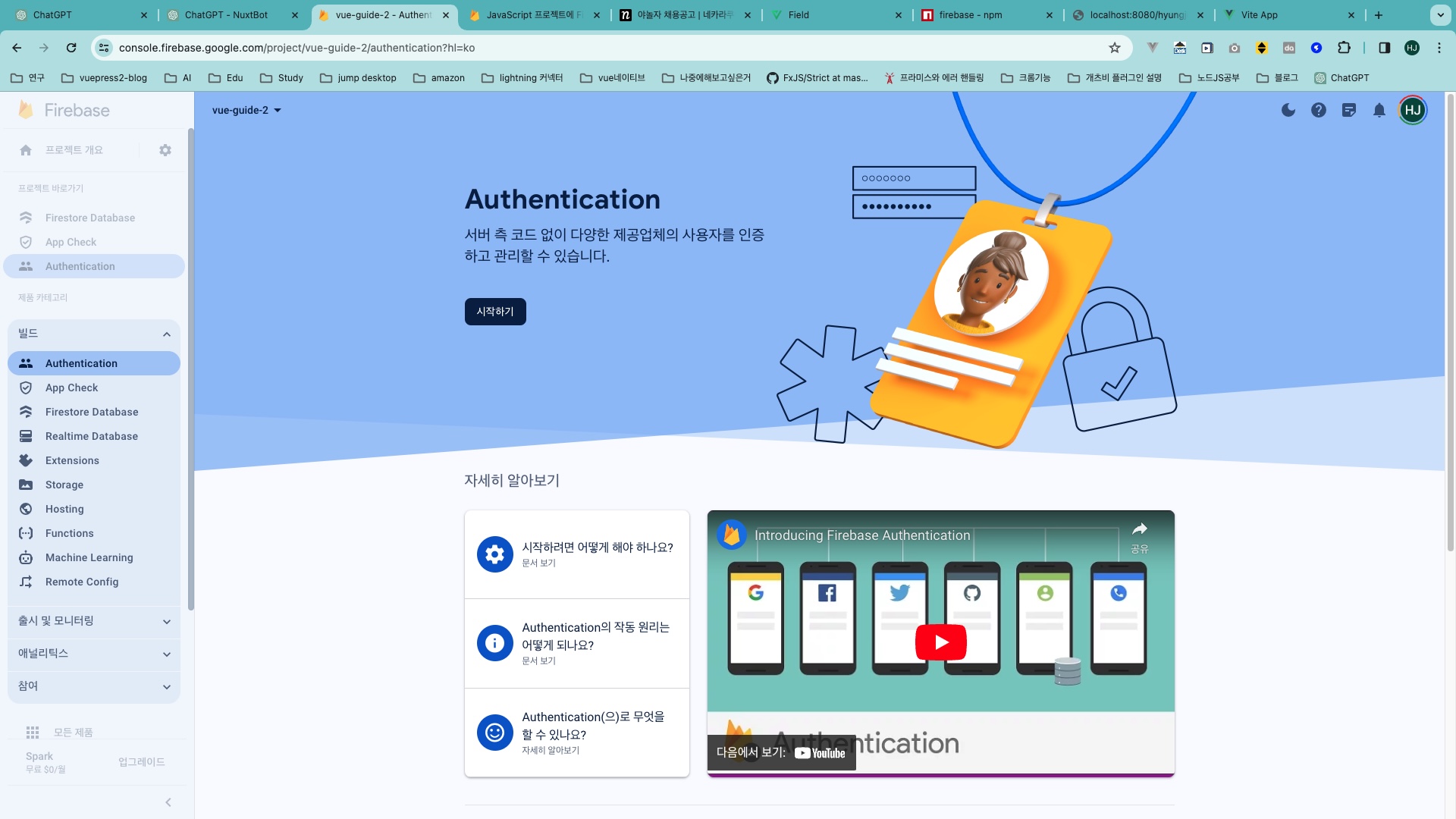
Task: Open the help question mark icon
Action: pos(1319,110)
